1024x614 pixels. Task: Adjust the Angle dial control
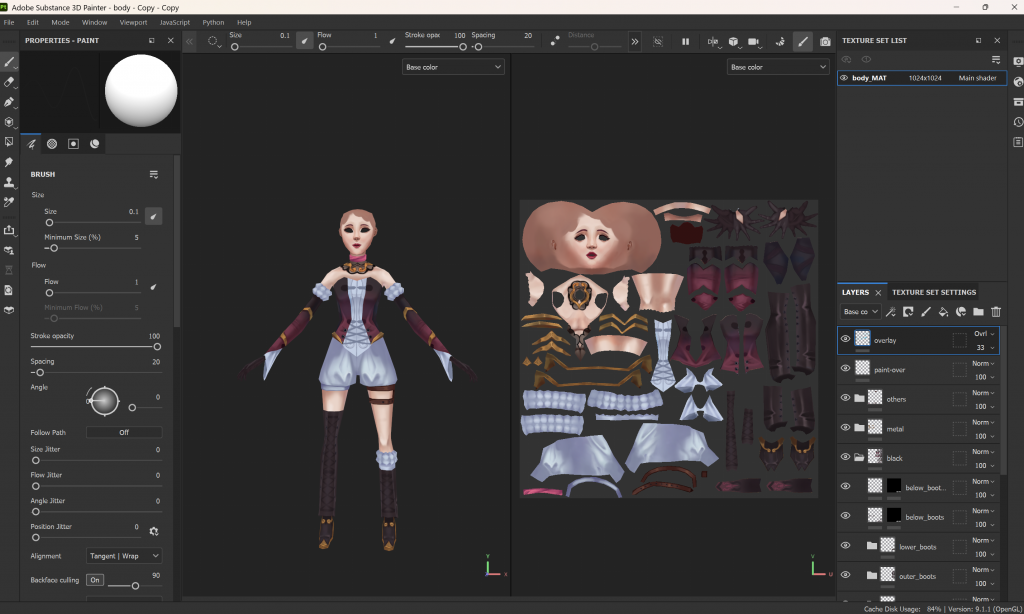click(104, 401)
